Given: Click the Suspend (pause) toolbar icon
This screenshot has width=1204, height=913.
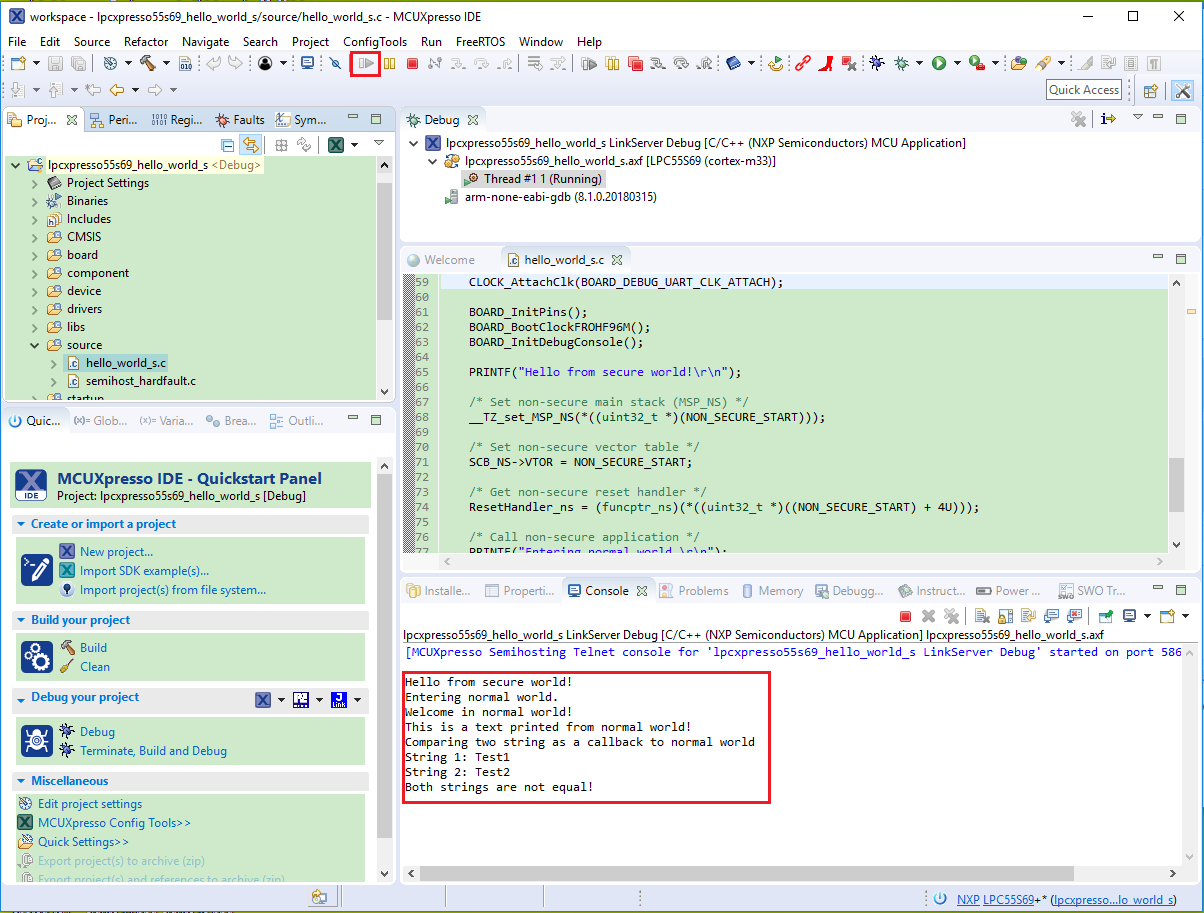Looking at the screenshot, I should point(390,64).
